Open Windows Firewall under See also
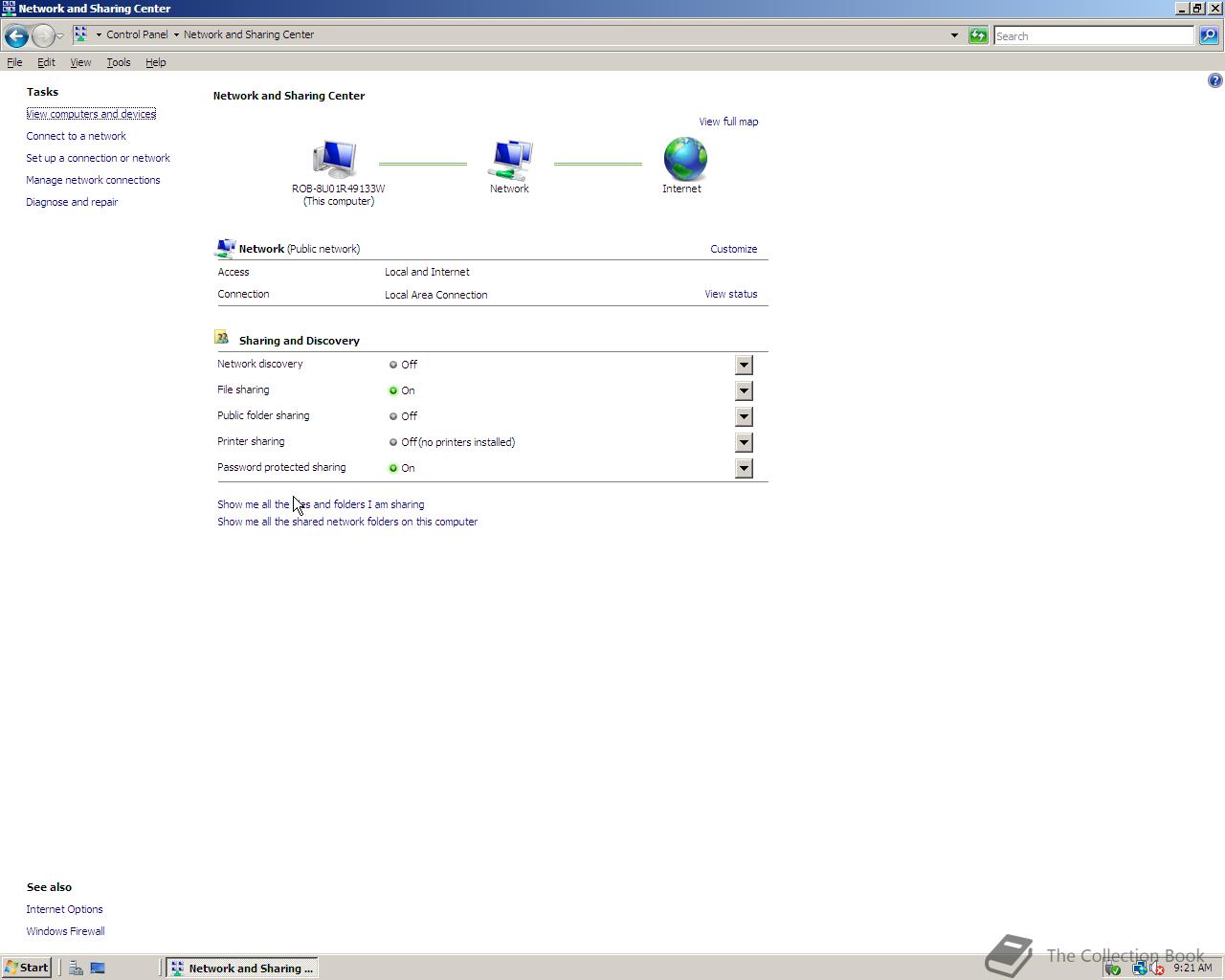1225x980 pixels. pos(65,931)
